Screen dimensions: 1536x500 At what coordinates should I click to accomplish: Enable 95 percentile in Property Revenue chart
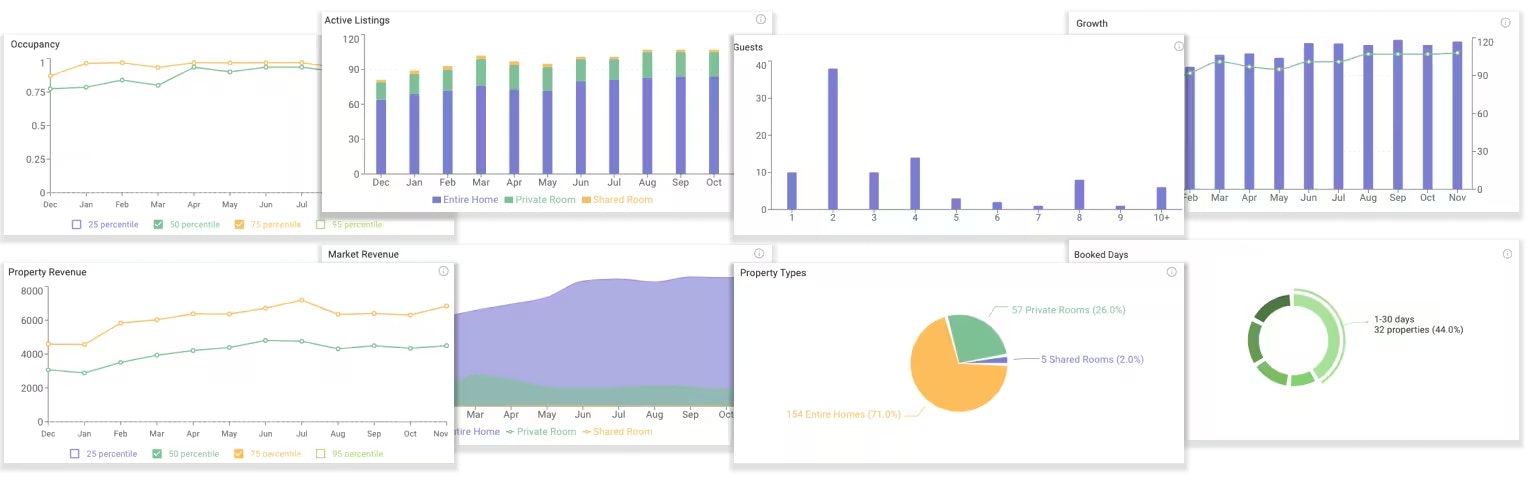321,453
